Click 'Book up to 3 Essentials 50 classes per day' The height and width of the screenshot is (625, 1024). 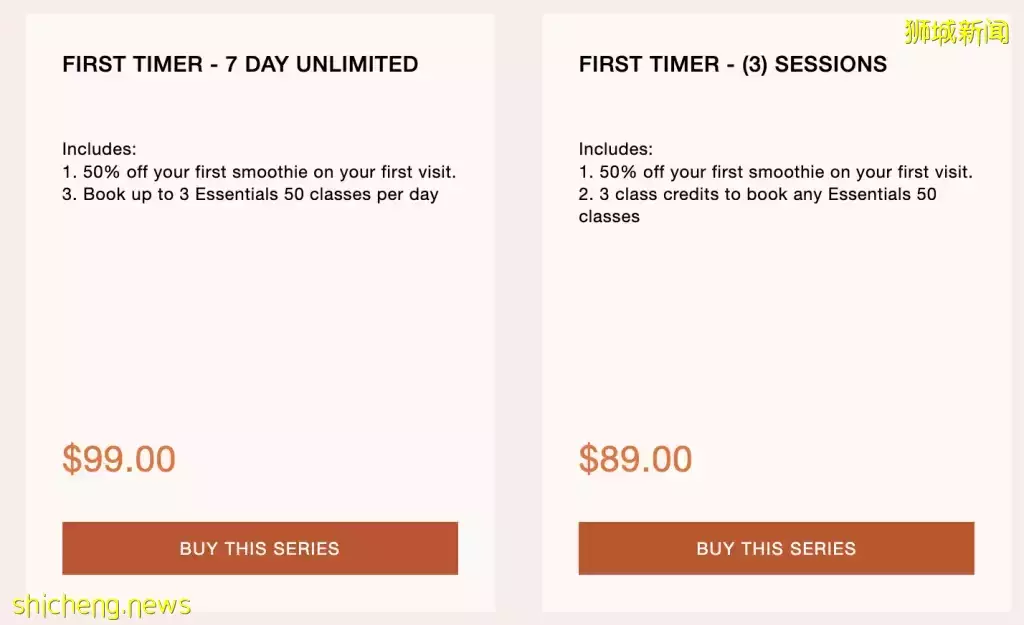[250, 194]
